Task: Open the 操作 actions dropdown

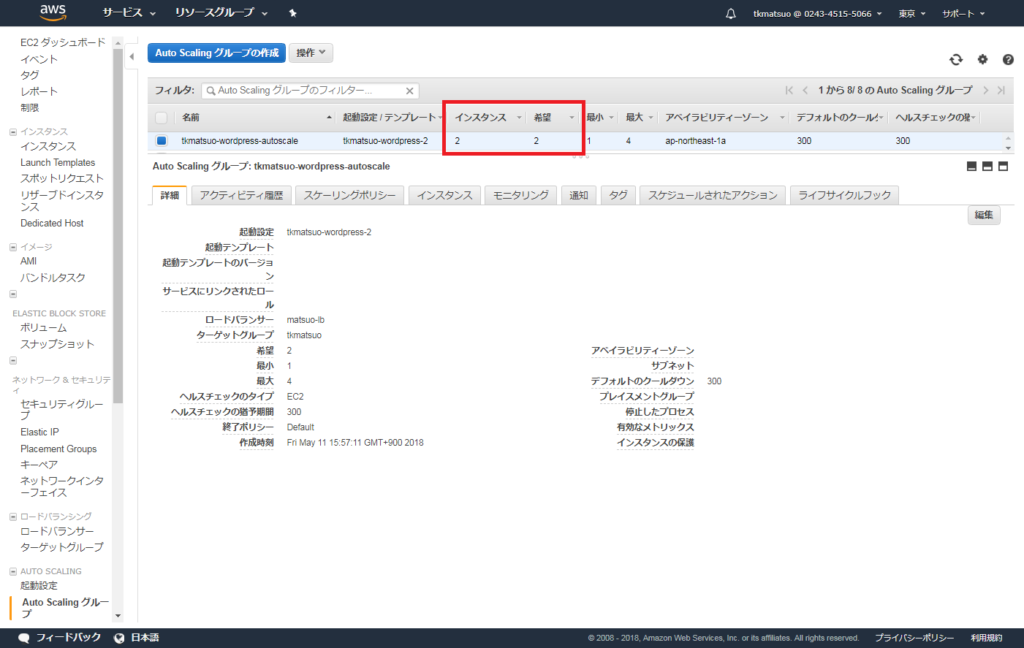Action: pos(311,53)
